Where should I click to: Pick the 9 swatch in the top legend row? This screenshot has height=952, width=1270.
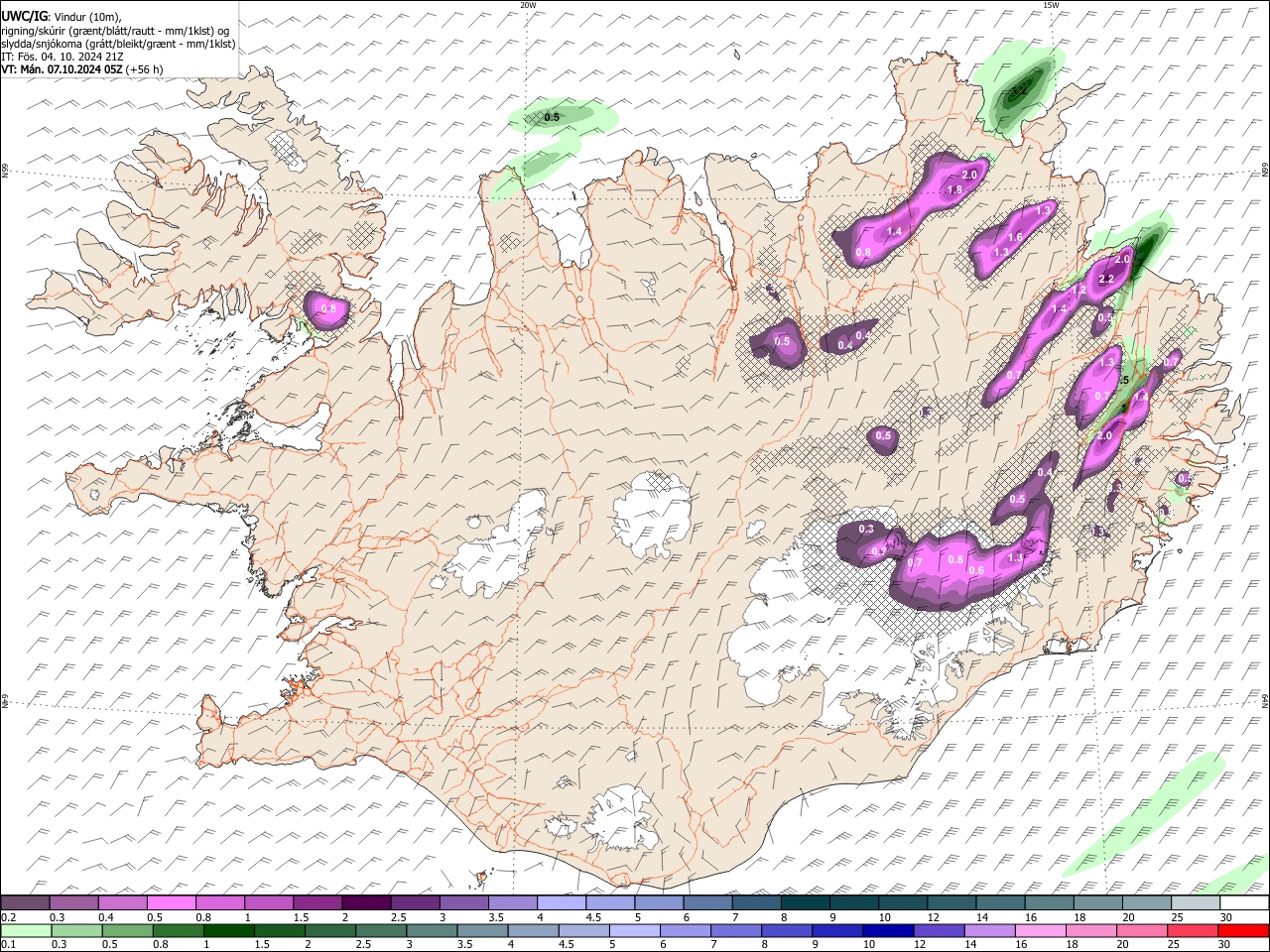point(854,902)
